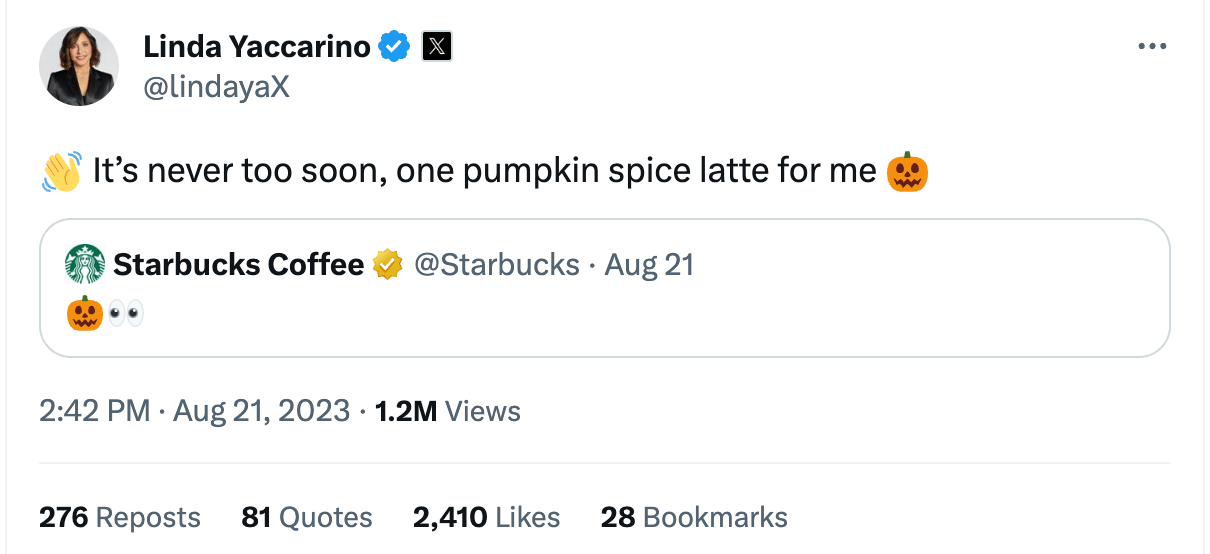Open the three-dot more options menu
The image size is (1210, 554).
pos(1152,47)
